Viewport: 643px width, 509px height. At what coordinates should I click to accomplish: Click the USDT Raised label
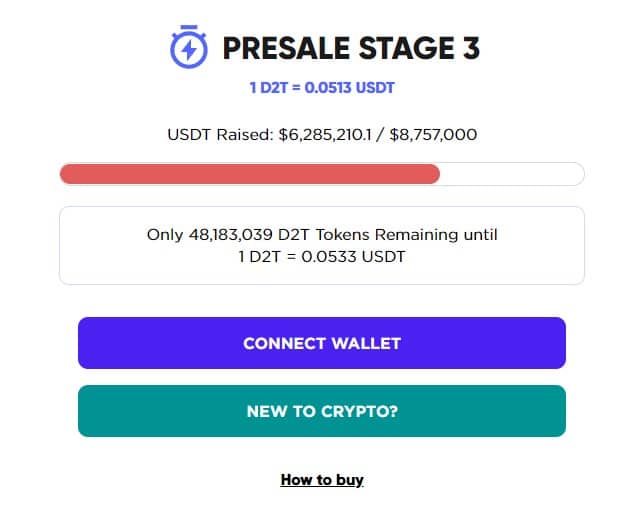(x=220, y=135)
